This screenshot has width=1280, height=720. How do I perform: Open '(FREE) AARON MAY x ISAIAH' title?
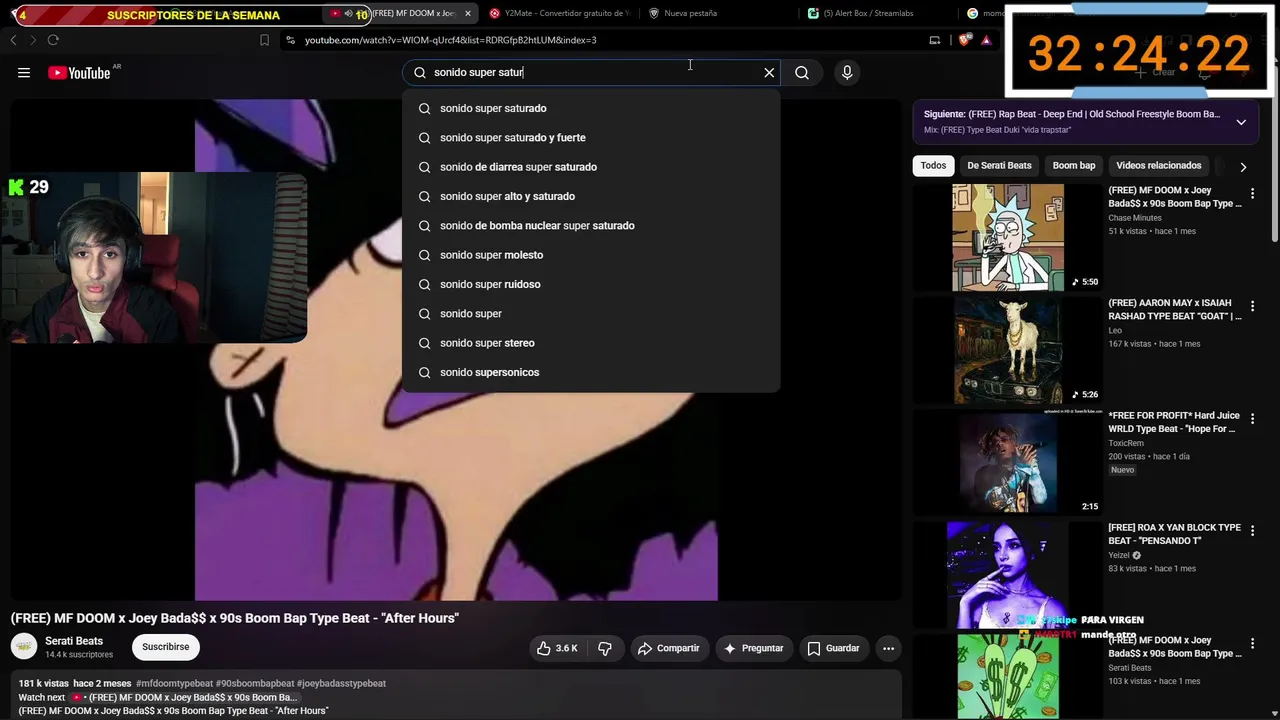pyautogui.click(x=1175, y=309)
